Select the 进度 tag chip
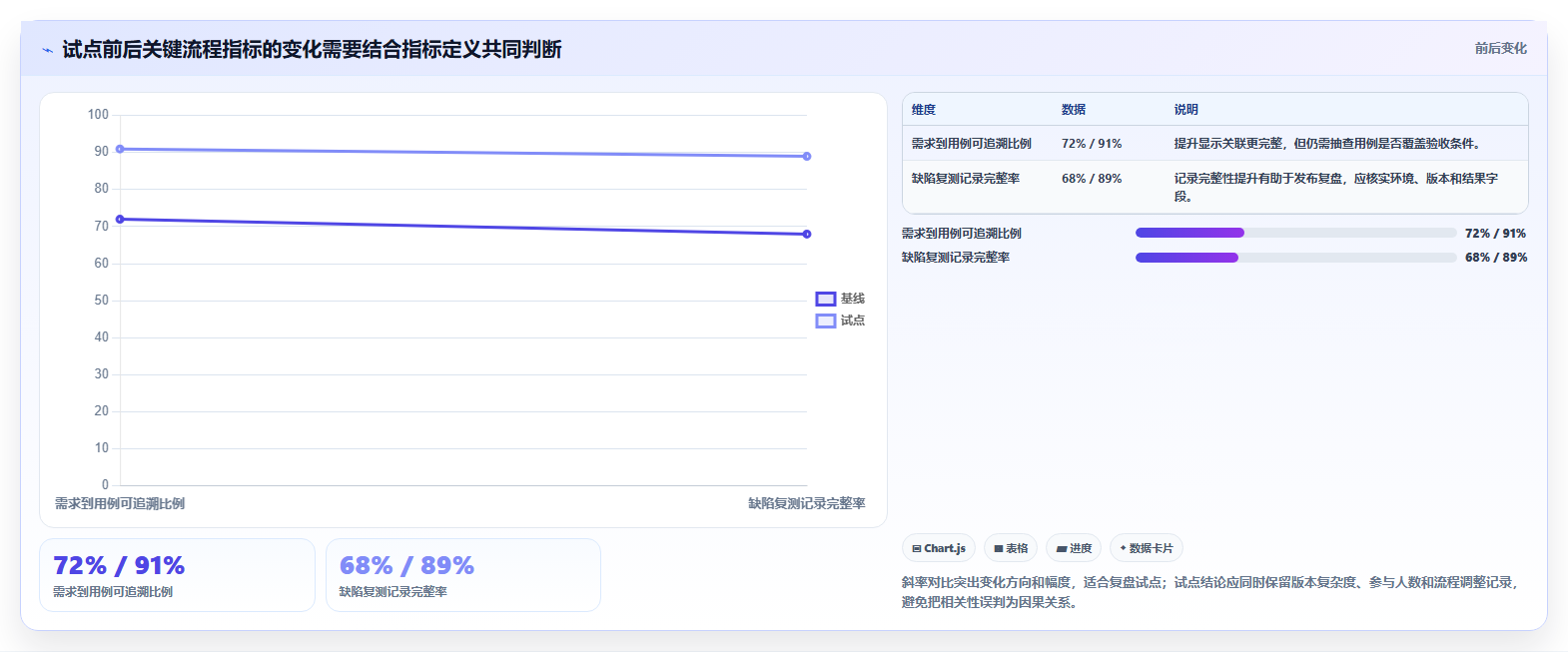The image size is (1568, 652). coord(1074,548)
